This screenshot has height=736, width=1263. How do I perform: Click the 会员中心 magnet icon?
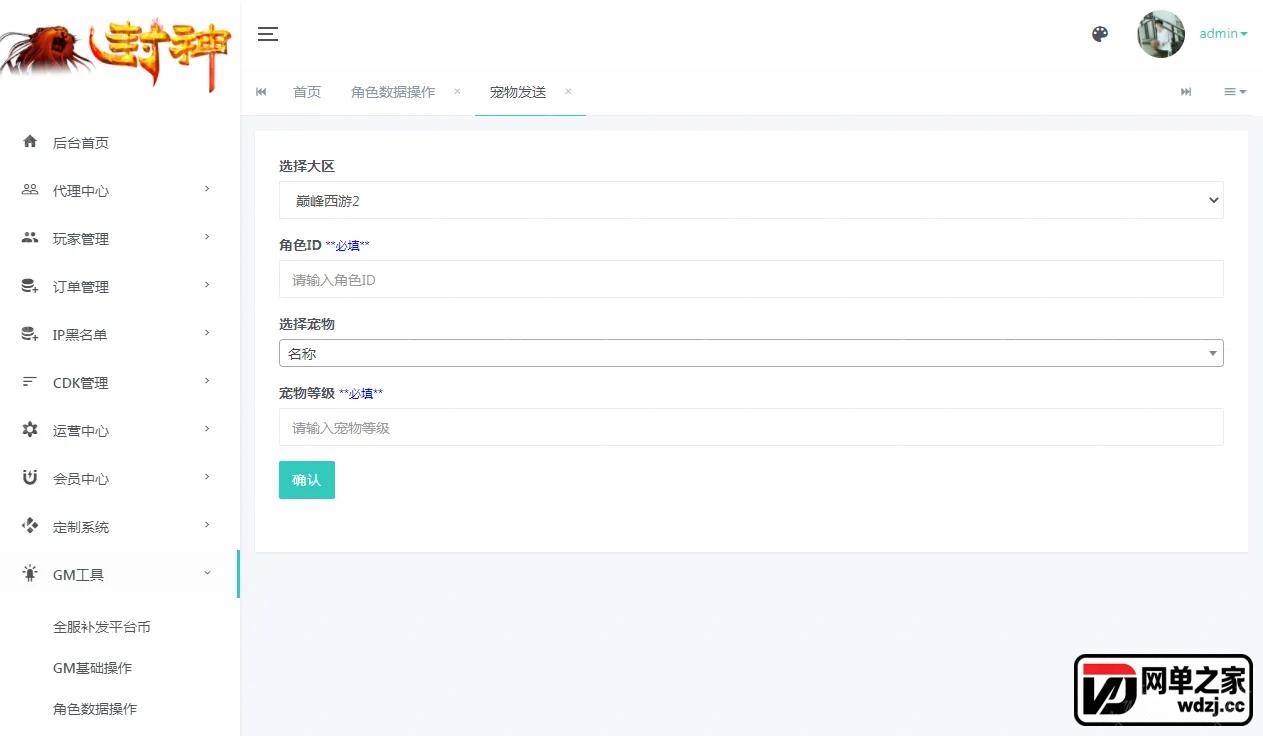click(x=30, y=478)
